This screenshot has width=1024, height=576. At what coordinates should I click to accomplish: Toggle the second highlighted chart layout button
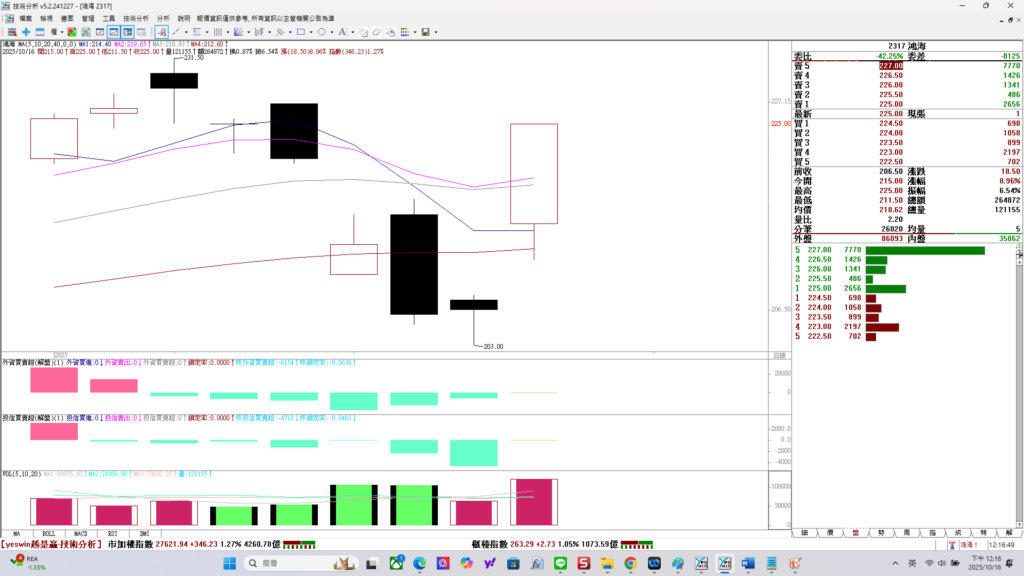(x=115, y=32)
